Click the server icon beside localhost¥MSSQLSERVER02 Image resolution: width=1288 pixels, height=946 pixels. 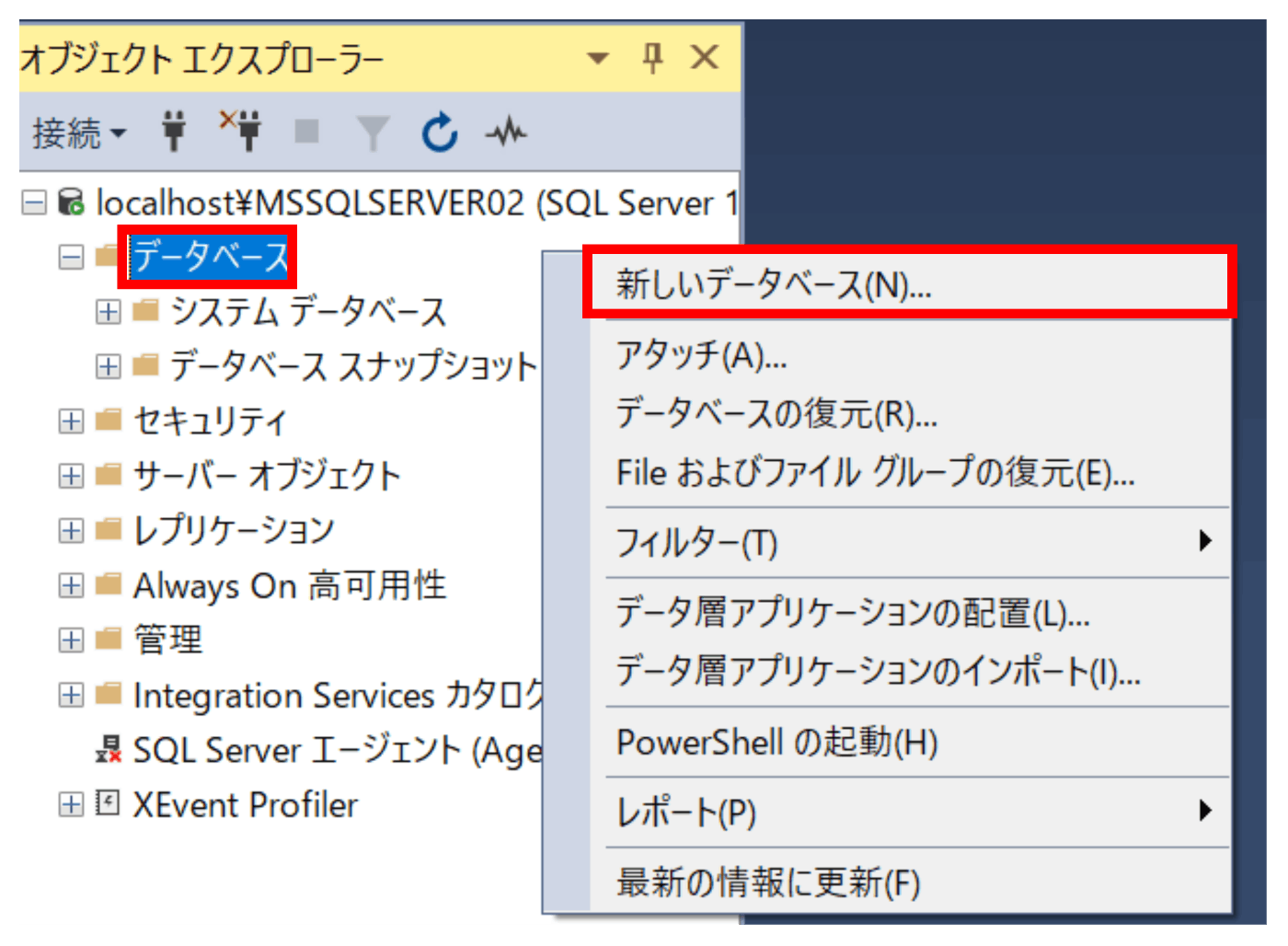click(71, 202)
